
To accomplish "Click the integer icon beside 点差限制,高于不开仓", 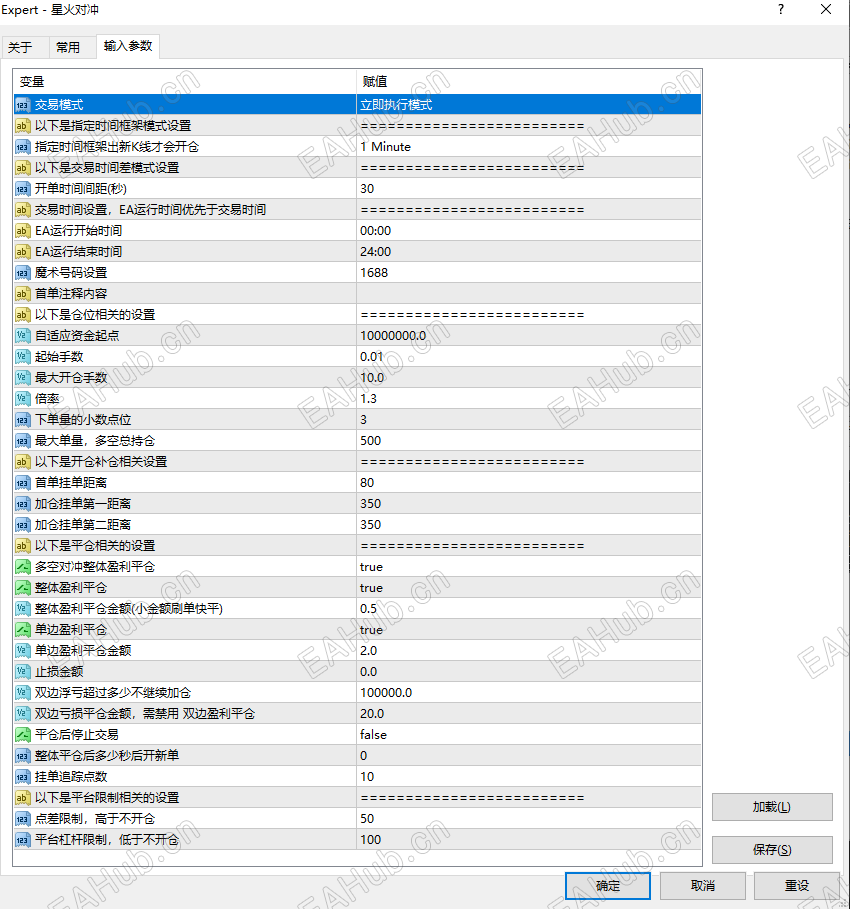I will point(22,819).
